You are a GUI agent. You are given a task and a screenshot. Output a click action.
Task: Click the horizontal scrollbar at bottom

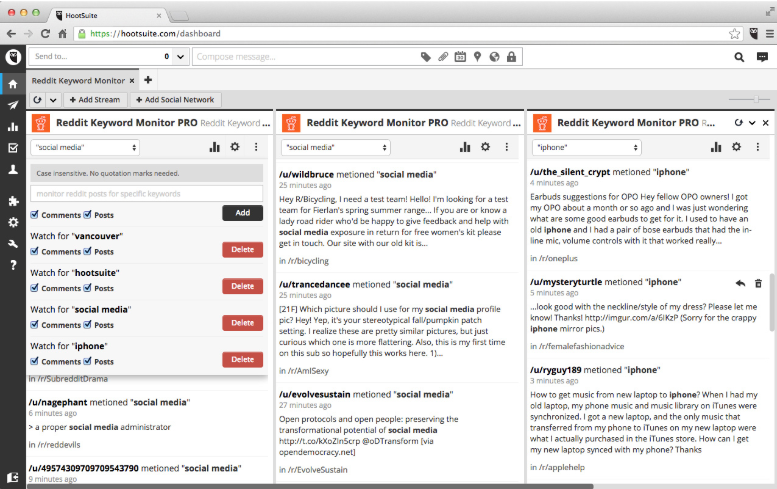[310, 486]
